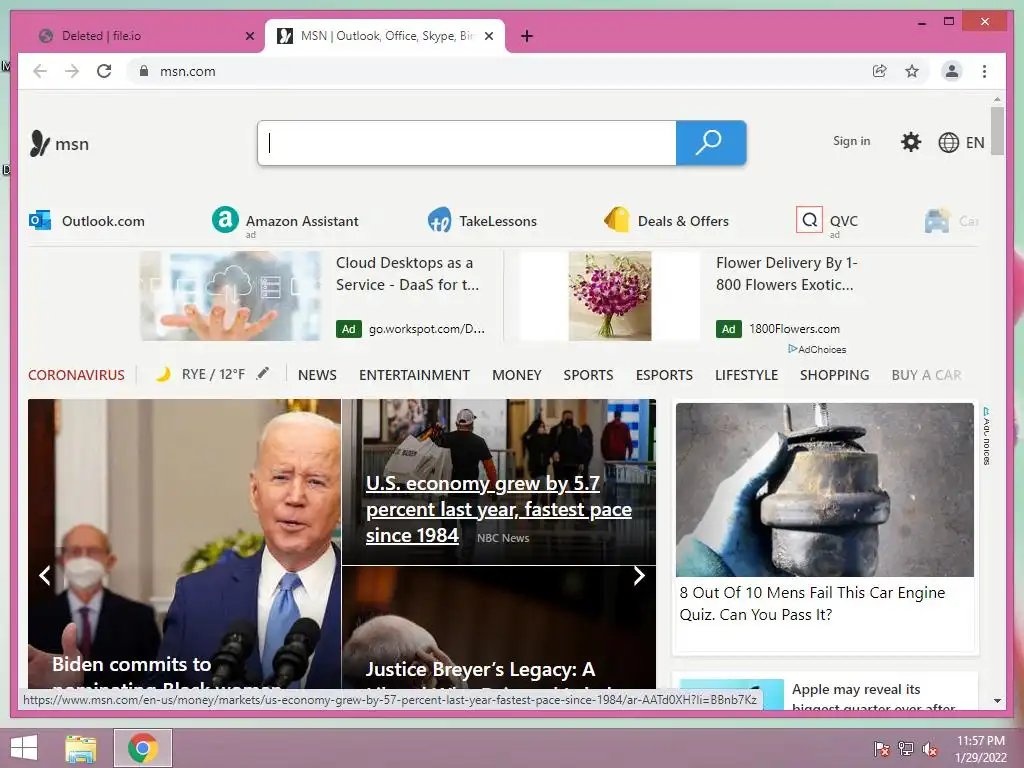Open the QVC shortcut
The width and height of the screenshot is (1024, 768).
tap(827, 221)
